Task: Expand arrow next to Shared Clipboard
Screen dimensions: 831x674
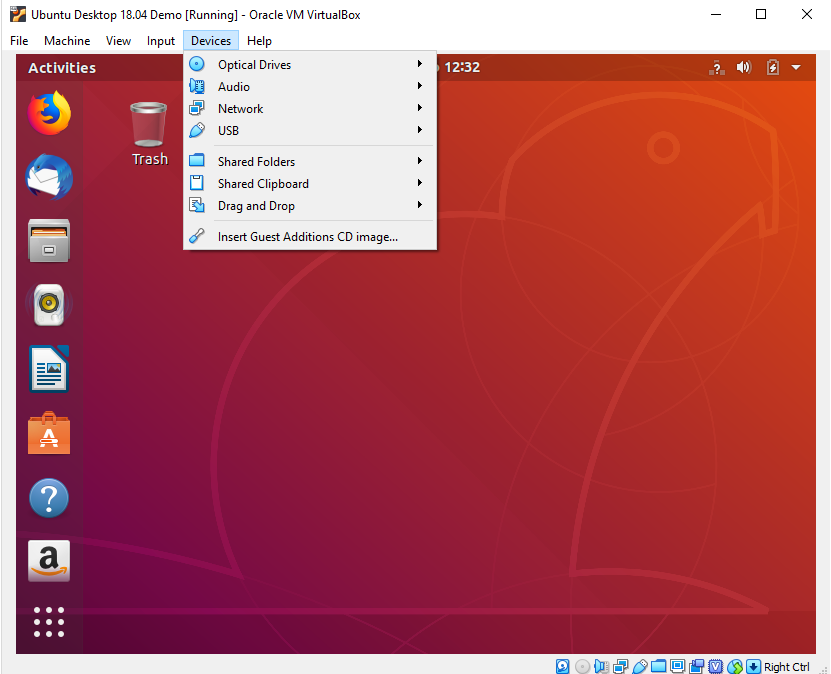Action: point(420,182)
